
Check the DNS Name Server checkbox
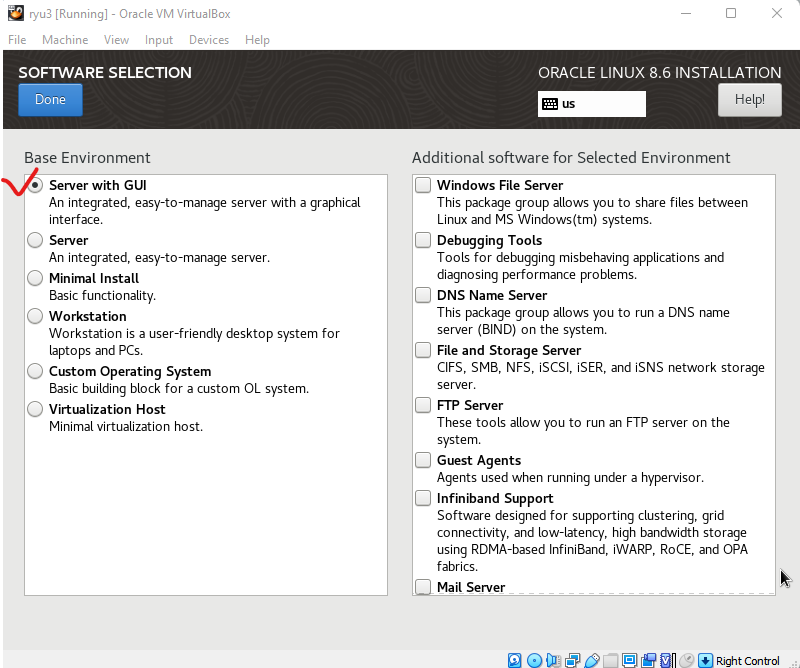[423, 295]
